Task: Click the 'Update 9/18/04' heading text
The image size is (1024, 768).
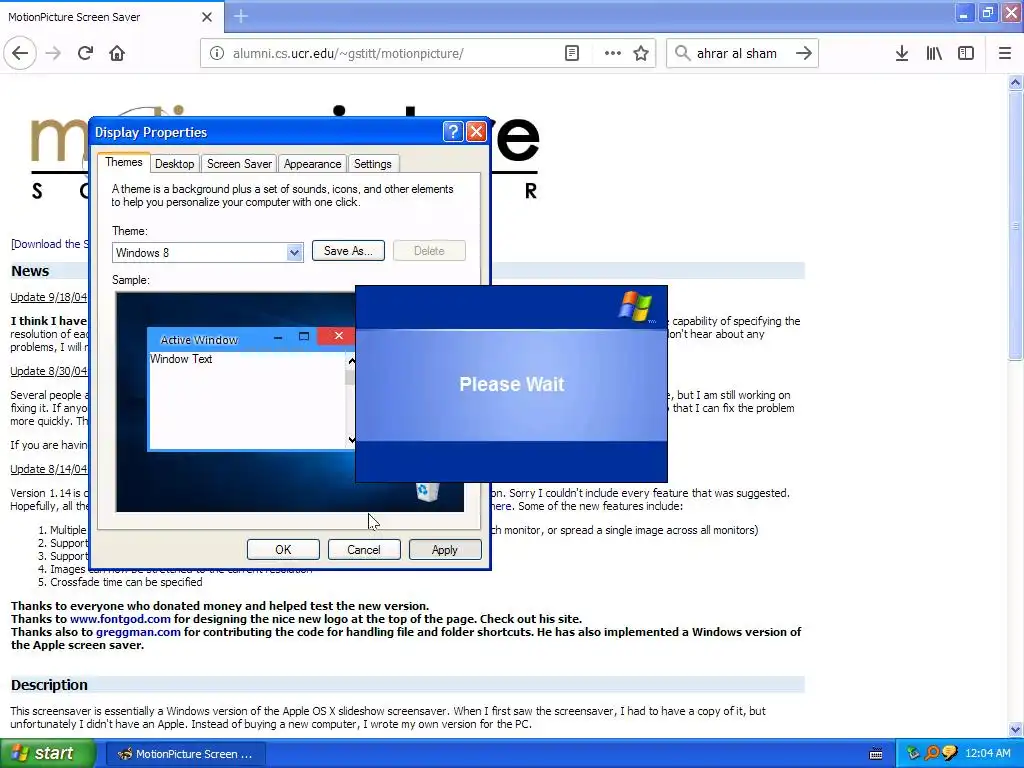Action: coord(49,297)
